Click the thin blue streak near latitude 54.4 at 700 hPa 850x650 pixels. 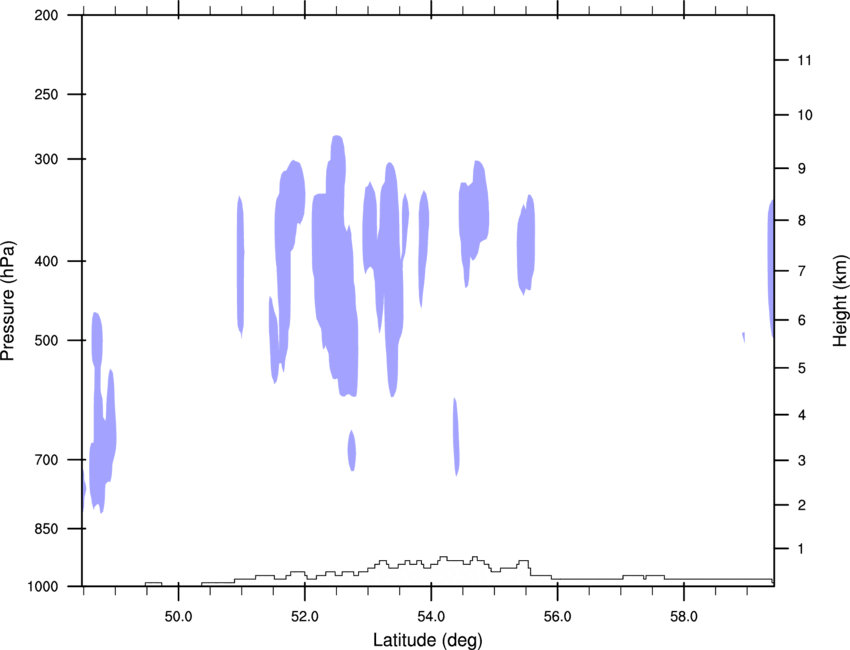[x=456, y=437]
